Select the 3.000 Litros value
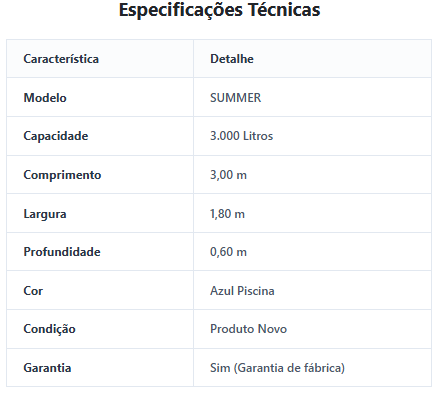This screenshot has width=438, height=393. click(241, 136)
